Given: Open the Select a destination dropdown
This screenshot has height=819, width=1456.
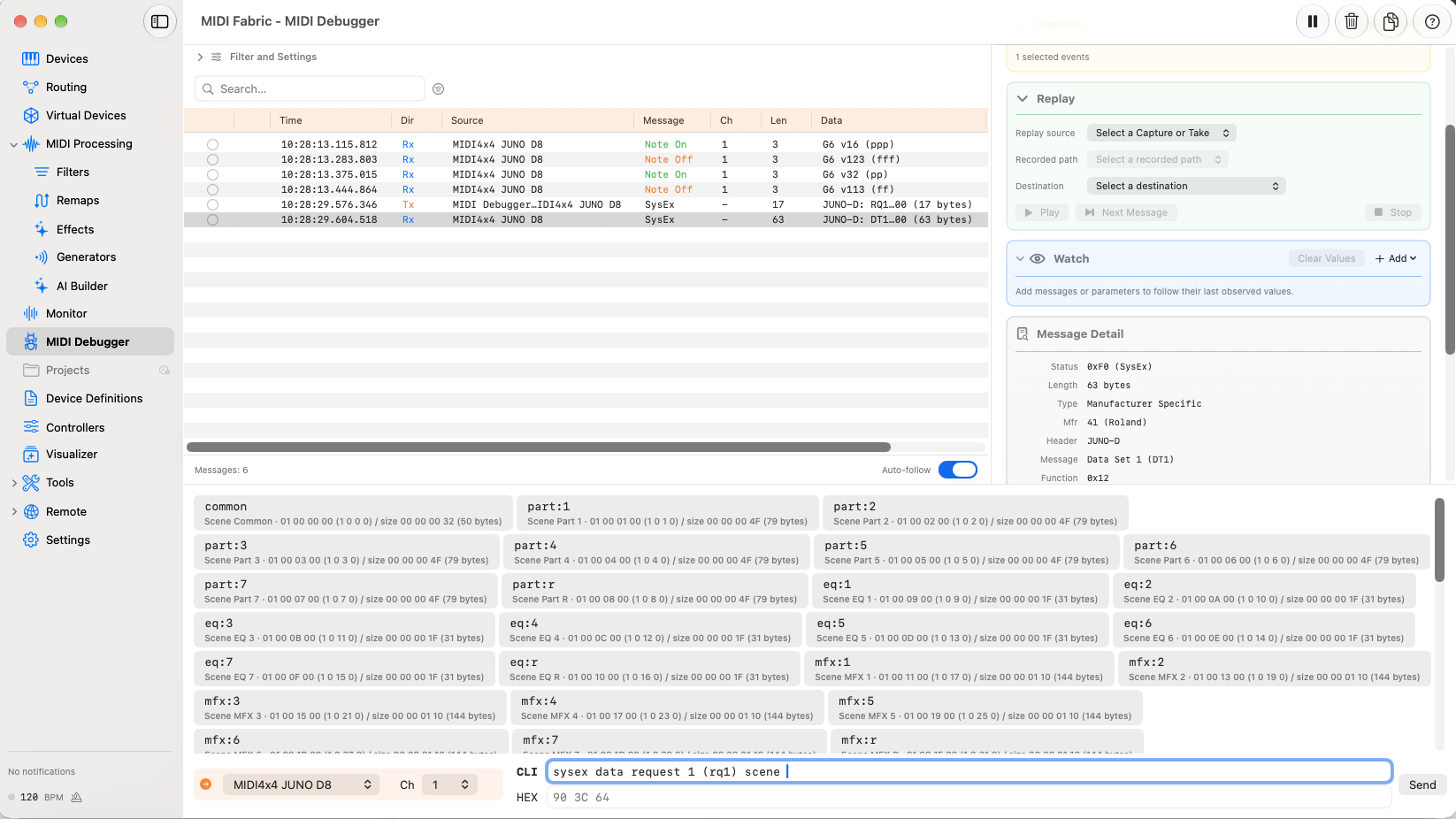Looking at the screenshot, I should 1186,186.
